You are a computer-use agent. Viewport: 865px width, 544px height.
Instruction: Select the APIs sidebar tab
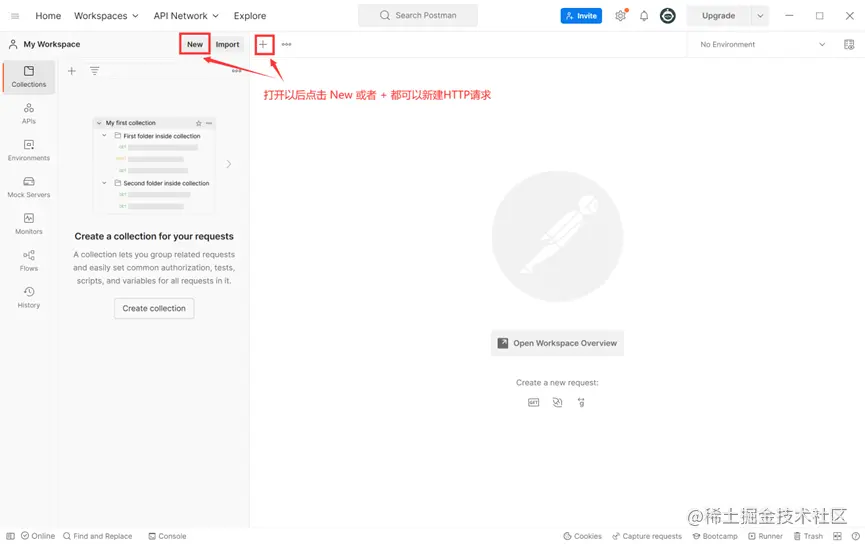pos(29,113)
